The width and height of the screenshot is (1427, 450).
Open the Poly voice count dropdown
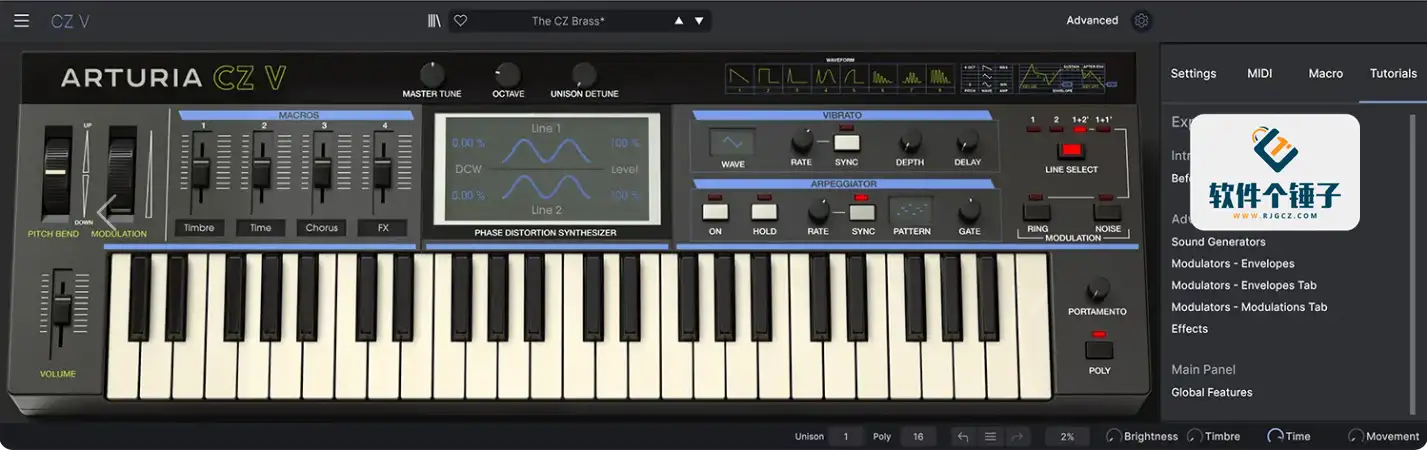pos(917,436)
